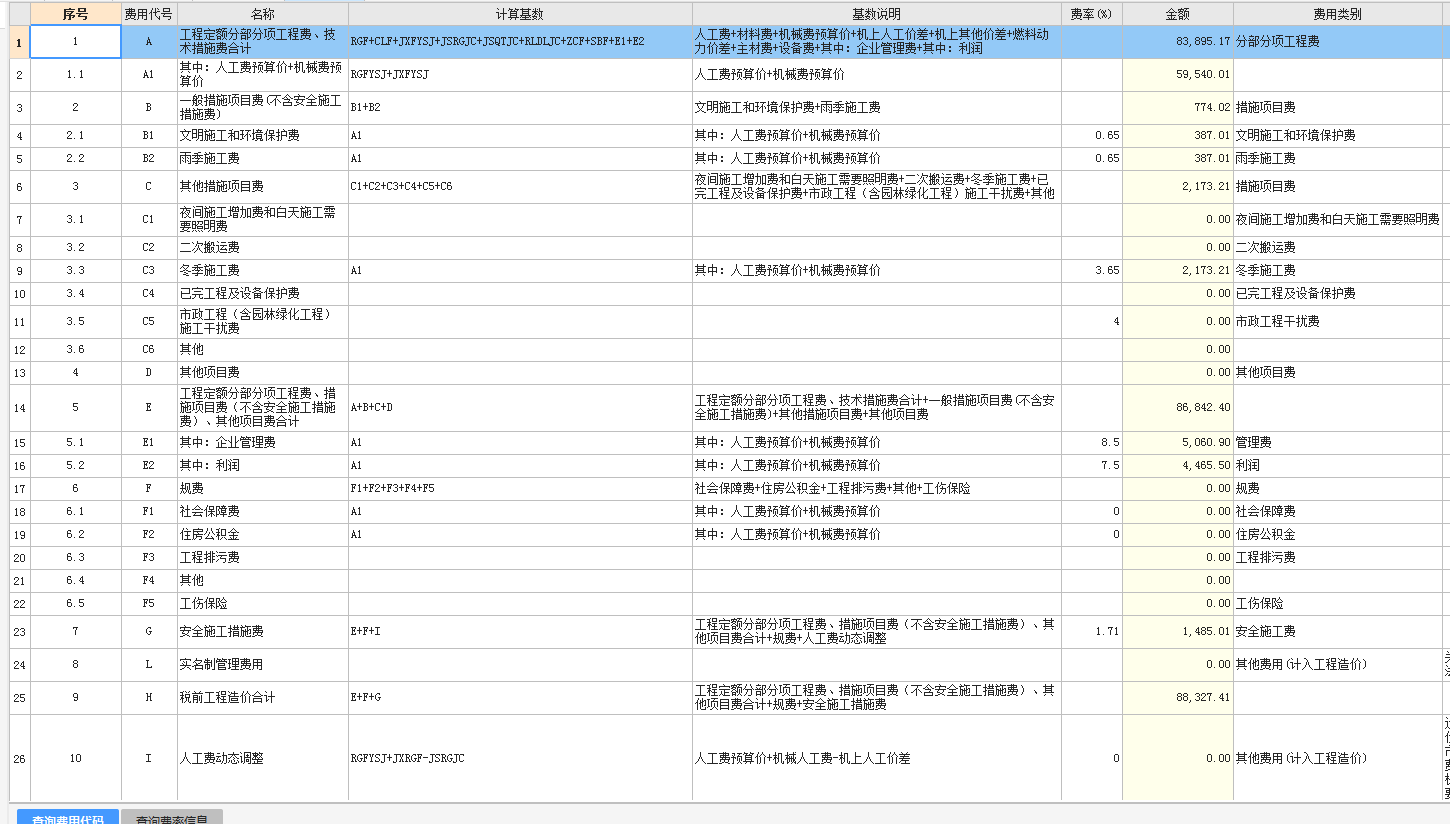Click the 名称 column header
1450x824 pixels.
coord(262,14)
